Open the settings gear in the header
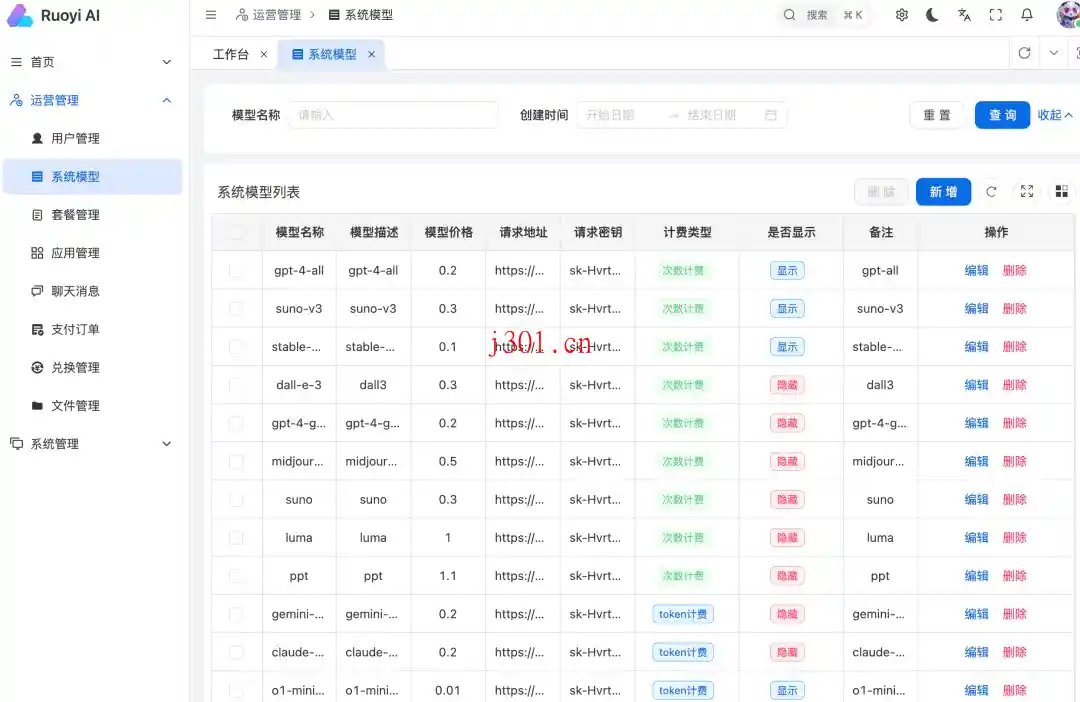The height and width of the screenshot is (702, 1080). click(x=901, y=15)
